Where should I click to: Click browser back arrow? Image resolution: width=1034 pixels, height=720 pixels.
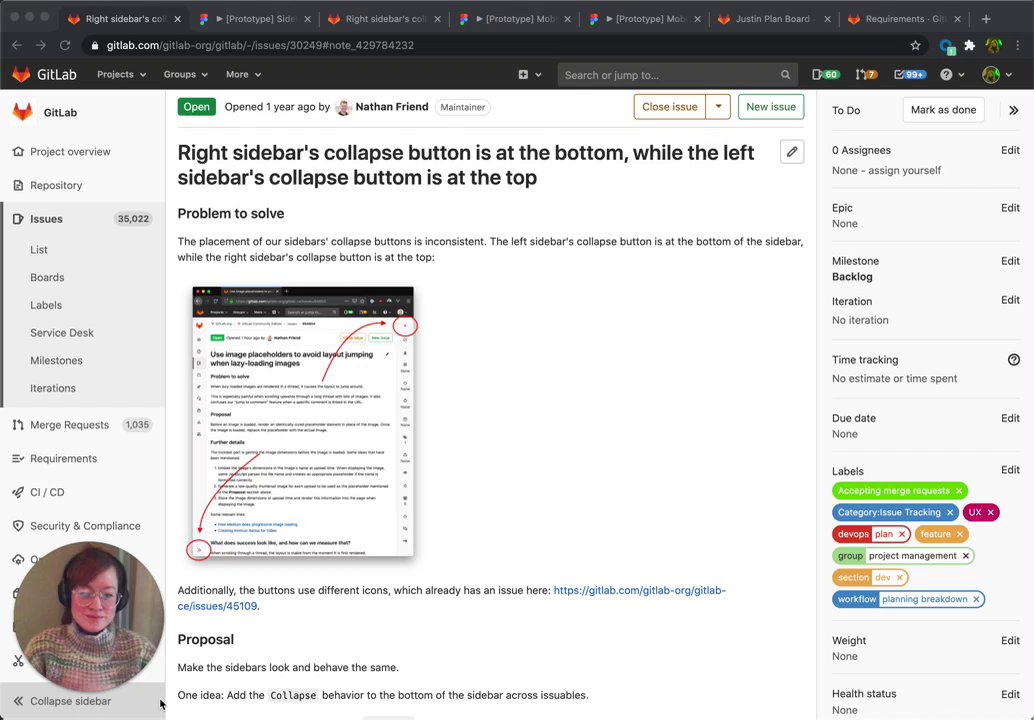[17, 45]
